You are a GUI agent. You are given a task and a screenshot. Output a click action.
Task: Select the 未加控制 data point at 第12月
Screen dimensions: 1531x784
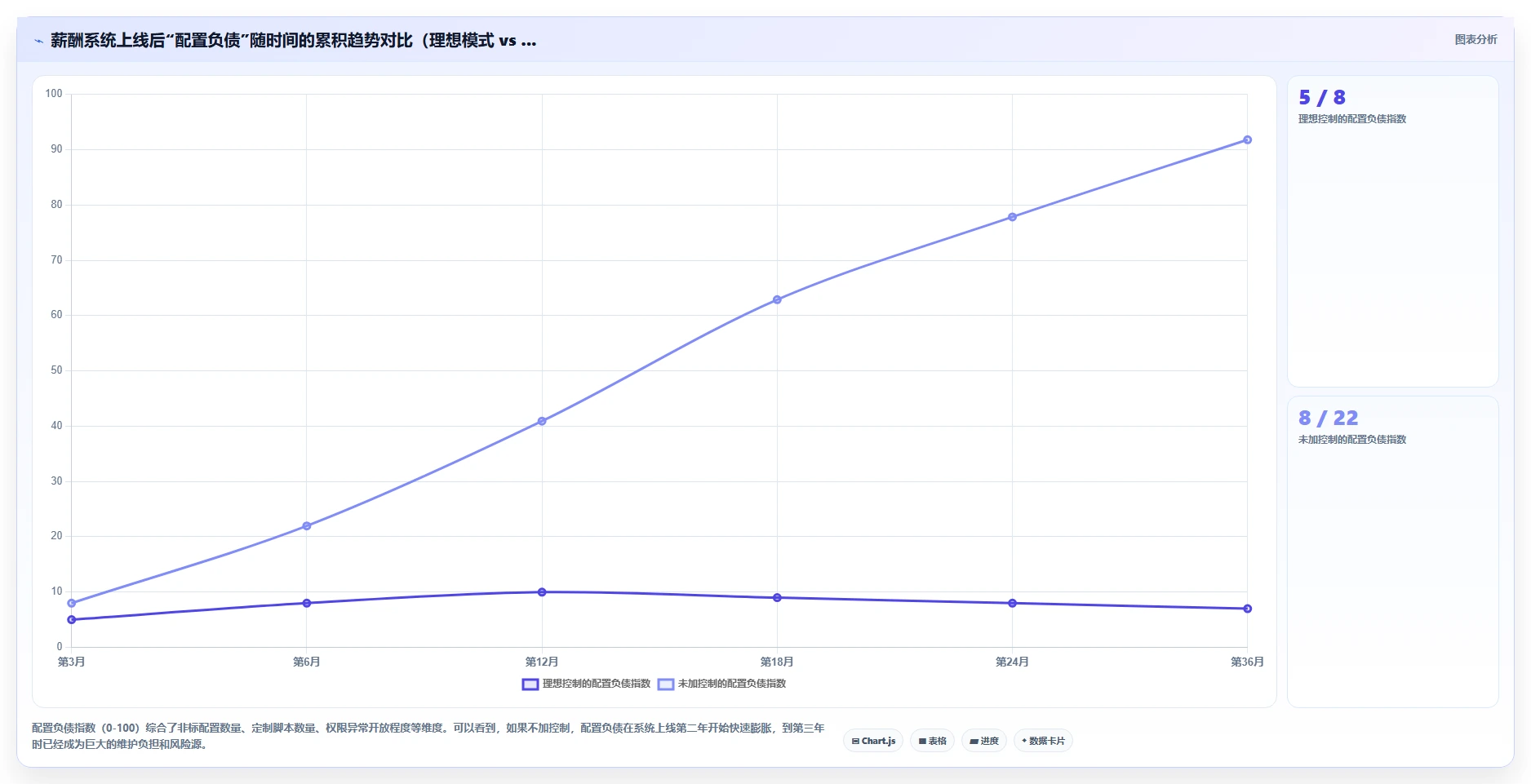pos(542,421)
